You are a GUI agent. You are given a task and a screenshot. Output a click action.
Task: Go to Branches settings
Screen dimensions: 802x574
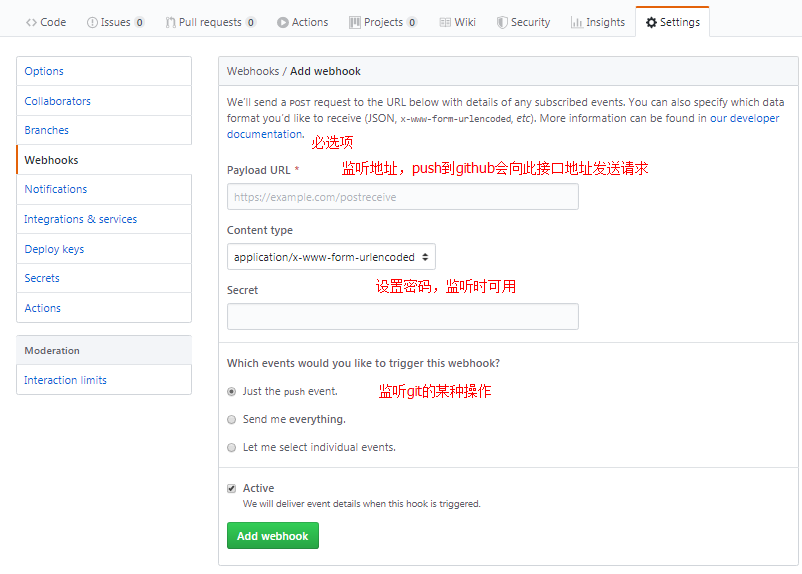104,130
